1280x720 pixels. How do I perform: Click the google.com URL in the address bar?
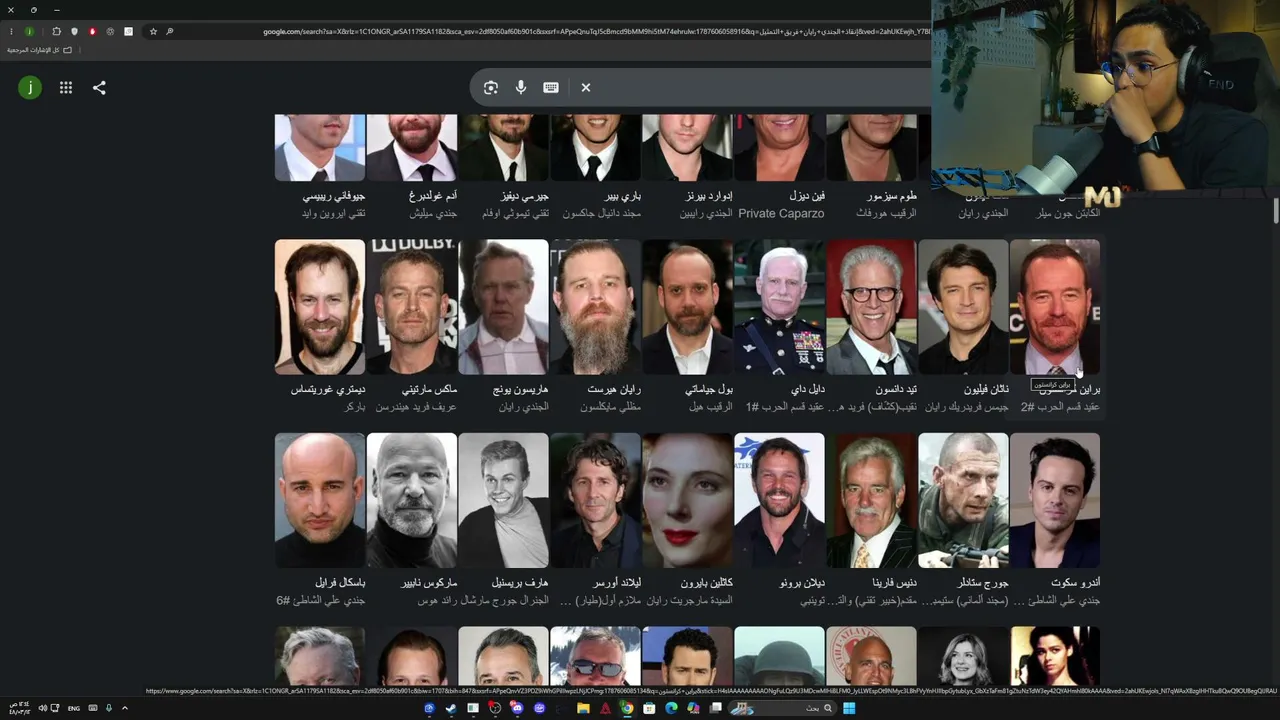tap(596, 32)
